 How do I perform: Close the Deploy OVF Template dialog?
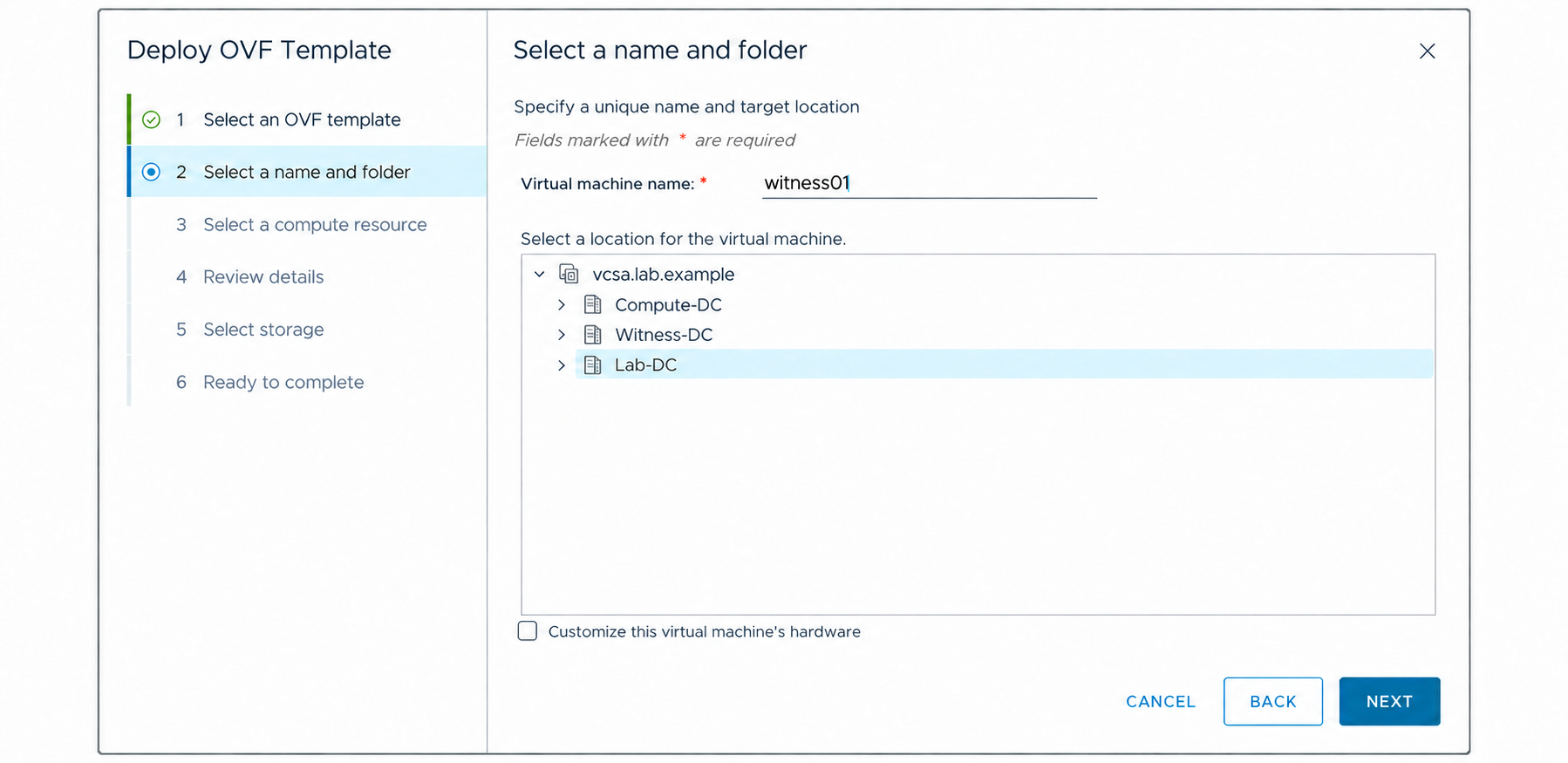coord(1427,51)
